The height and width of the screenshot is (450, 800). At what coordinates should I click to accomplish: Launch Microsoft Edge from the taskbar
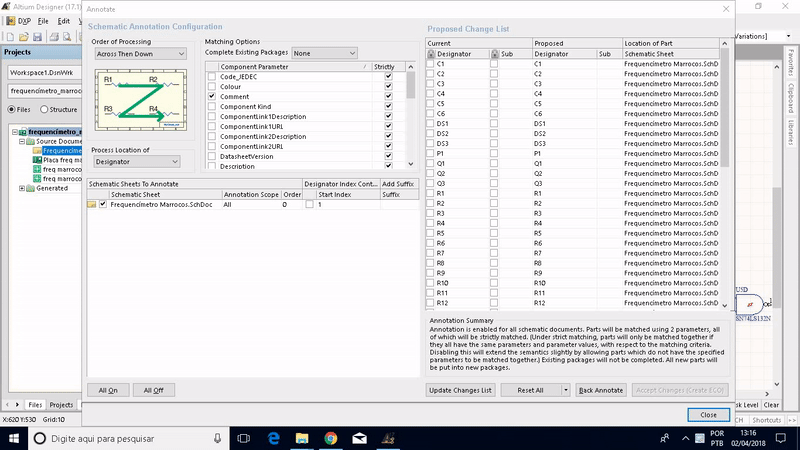coord(273,438)
